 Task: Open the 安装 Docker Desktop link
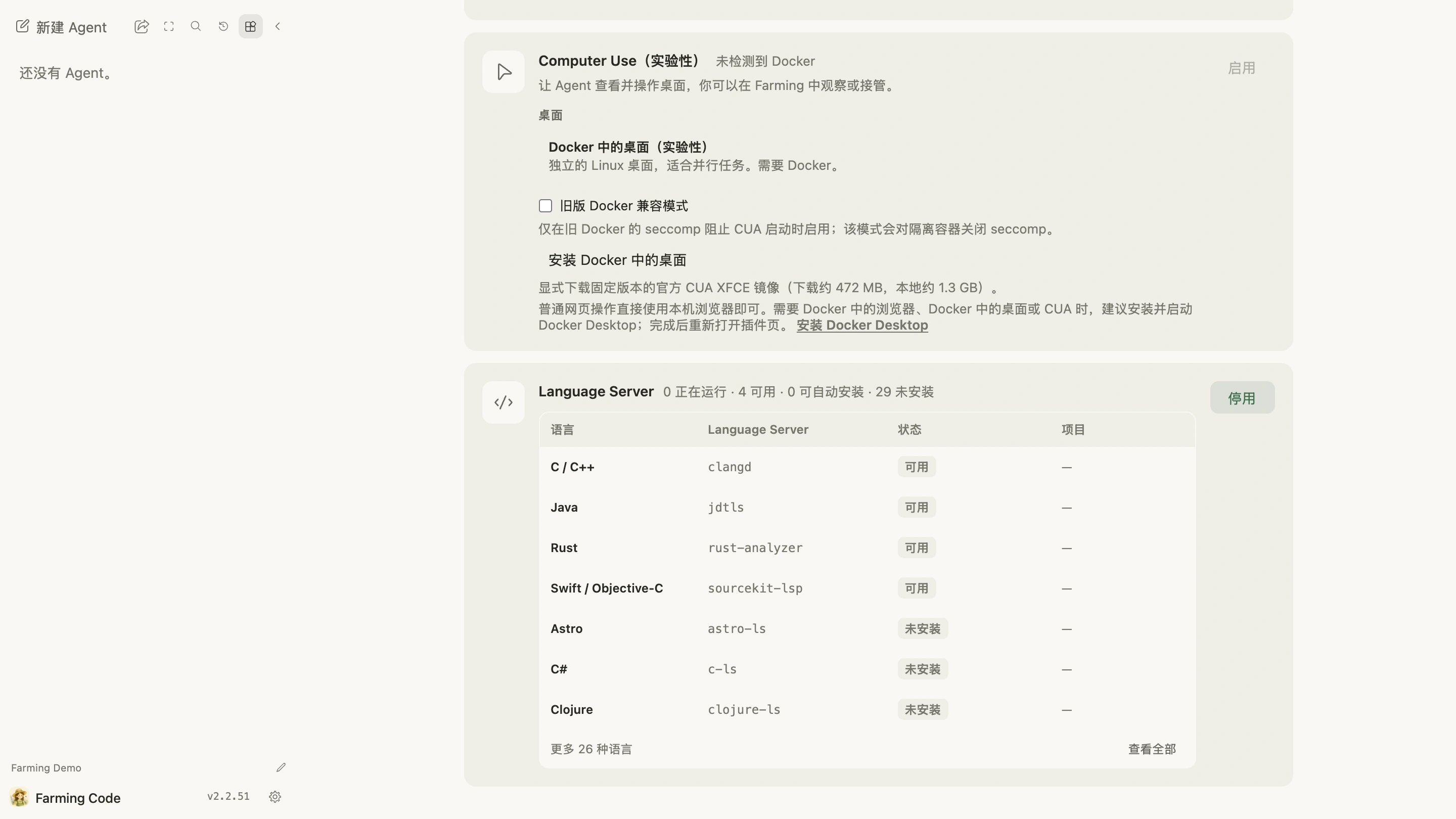pyautogui.click(x=862, y=325)
